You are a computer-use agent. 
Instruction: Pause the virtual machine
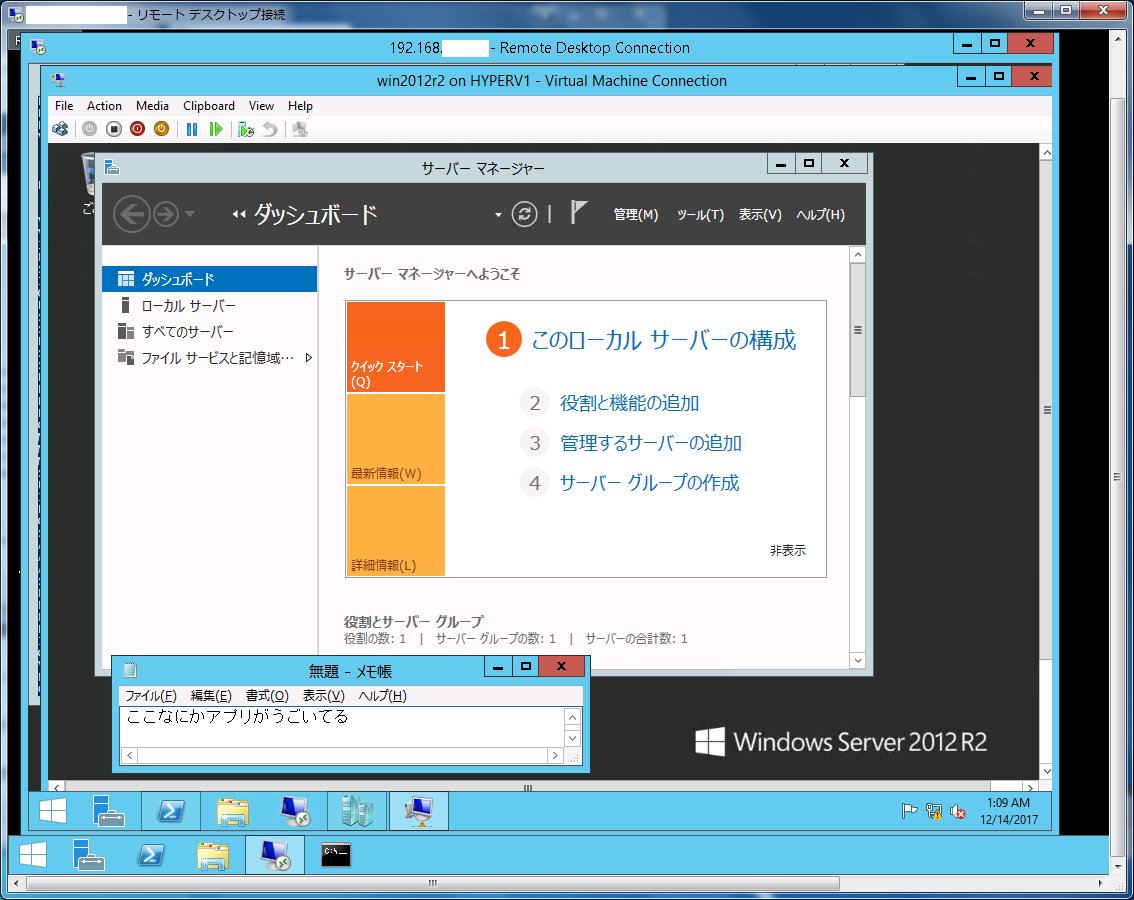coord(192,130)
